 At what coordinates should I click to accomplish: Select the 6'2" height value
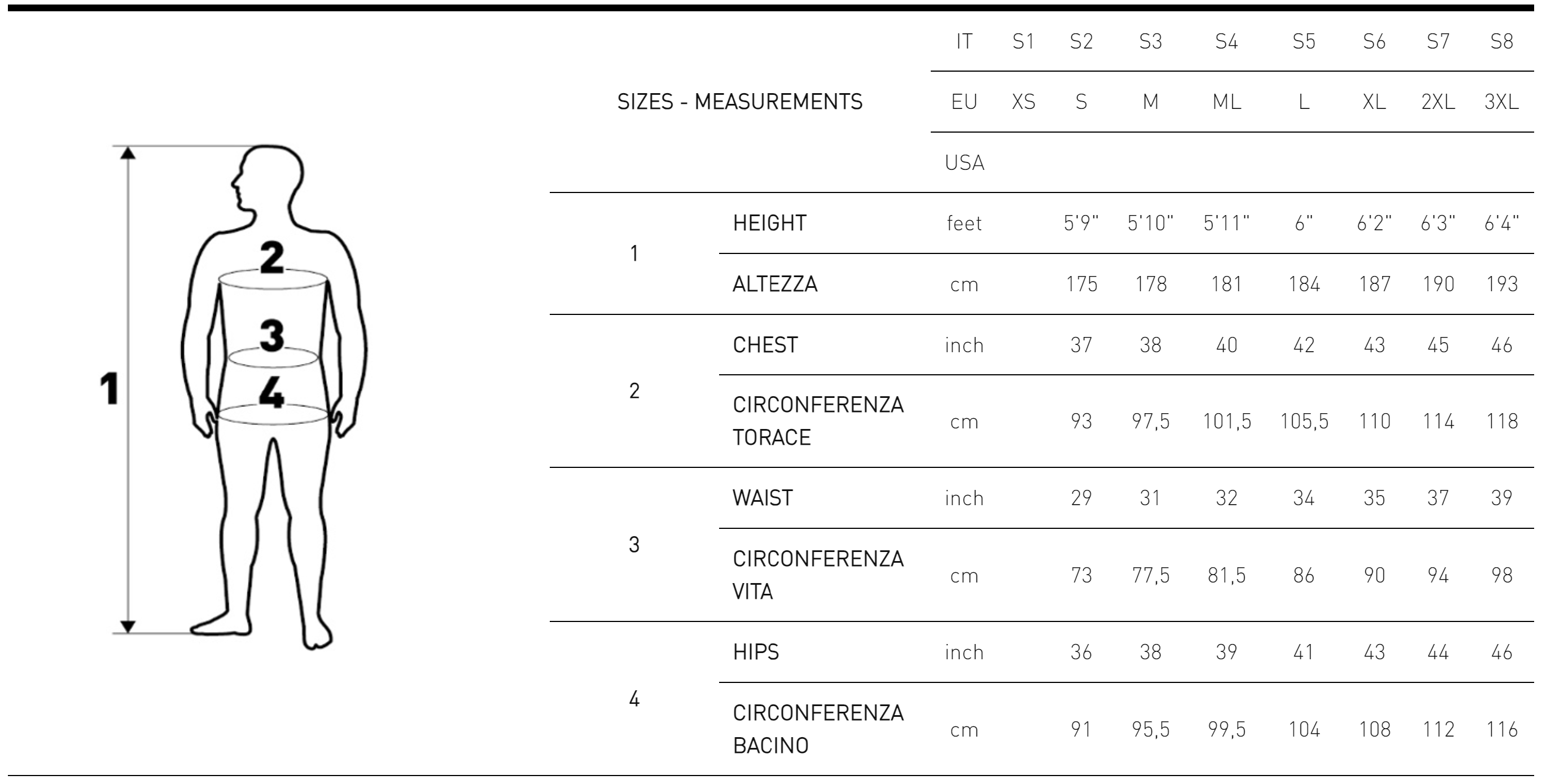1374,224
